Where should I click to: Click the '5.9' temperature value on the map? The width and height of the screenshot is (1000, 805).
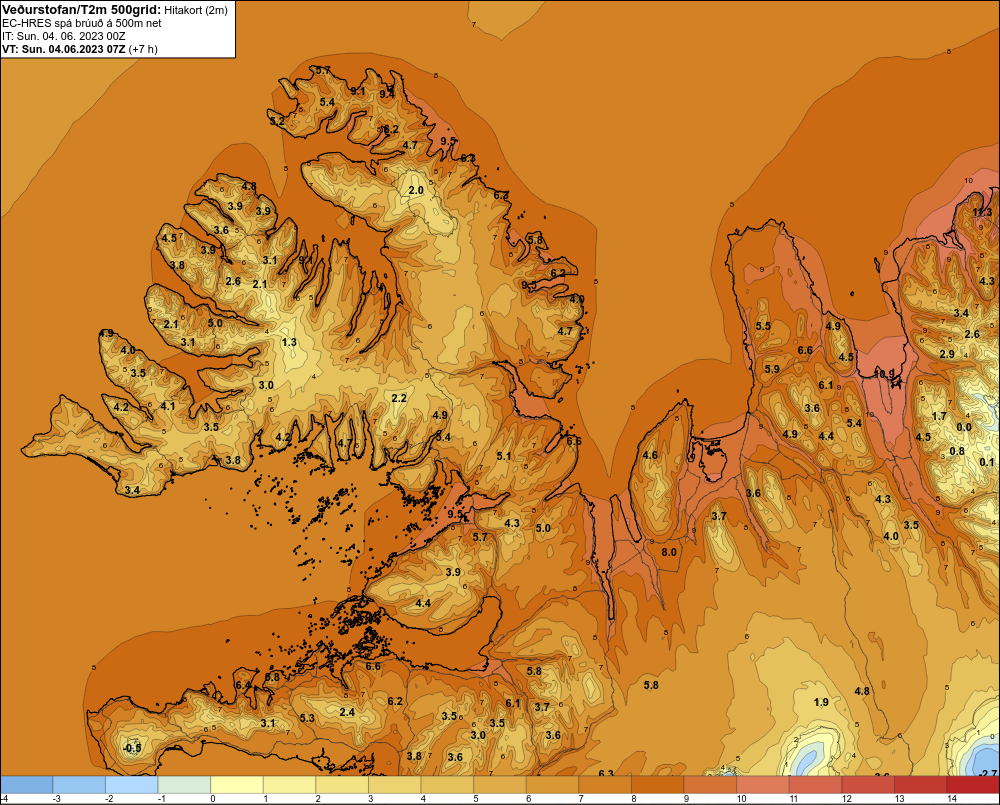772,369
